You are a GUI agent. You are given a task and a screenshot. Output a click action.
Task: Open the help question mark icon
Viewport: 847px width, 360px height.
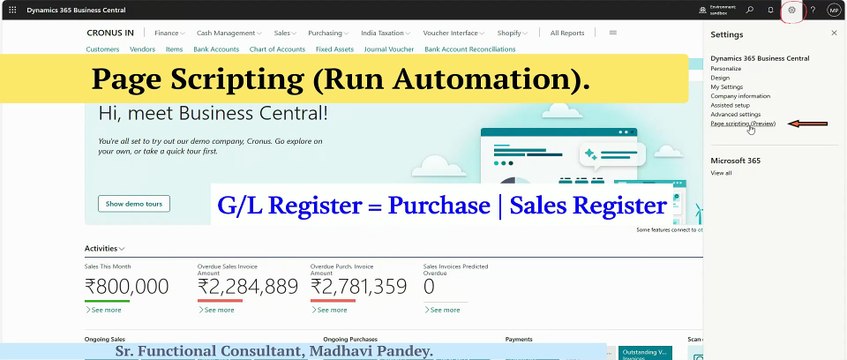[x=812, y=10]
